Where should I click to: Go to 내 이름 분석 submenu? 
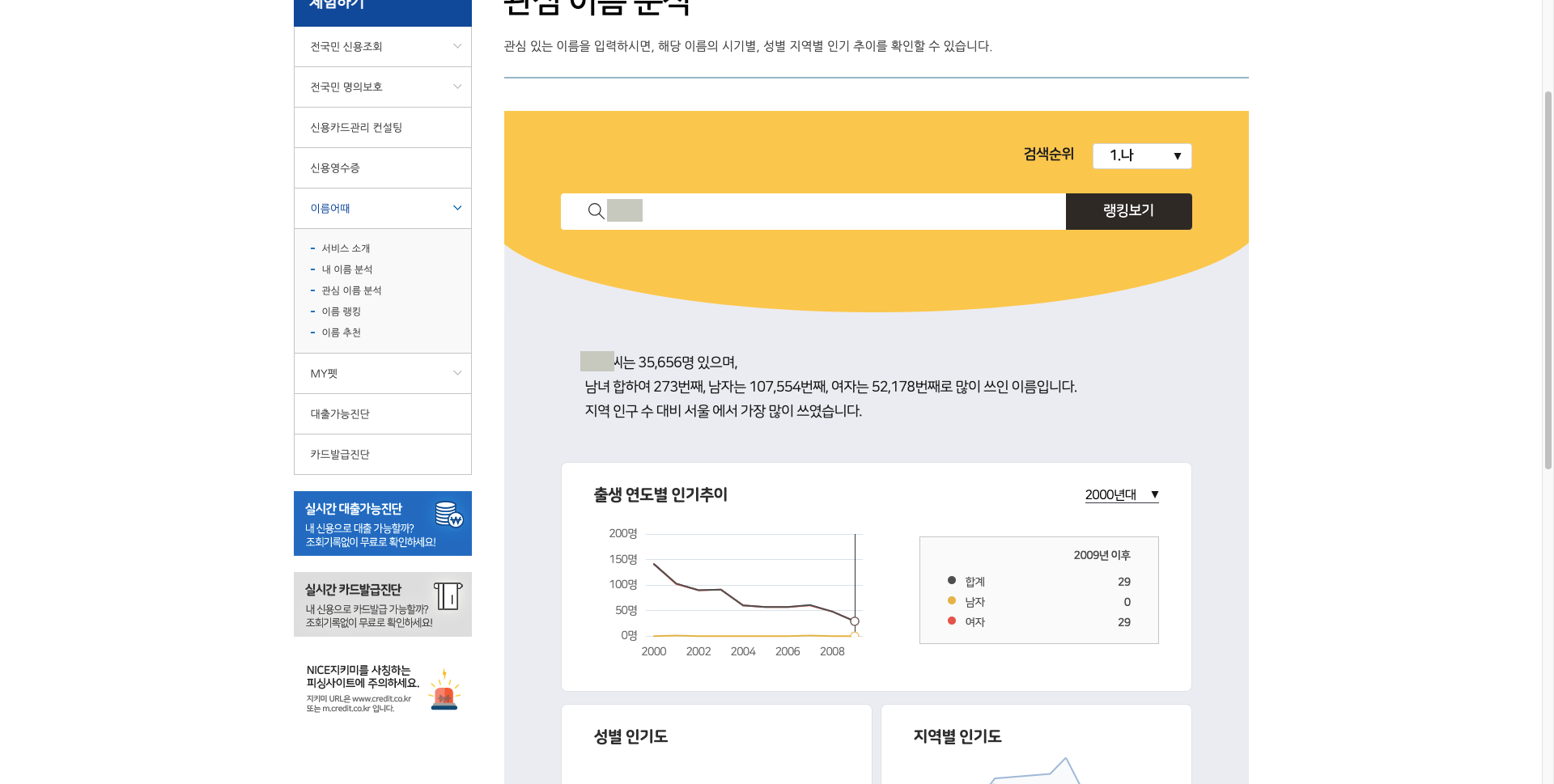click(x=347, y=269)
